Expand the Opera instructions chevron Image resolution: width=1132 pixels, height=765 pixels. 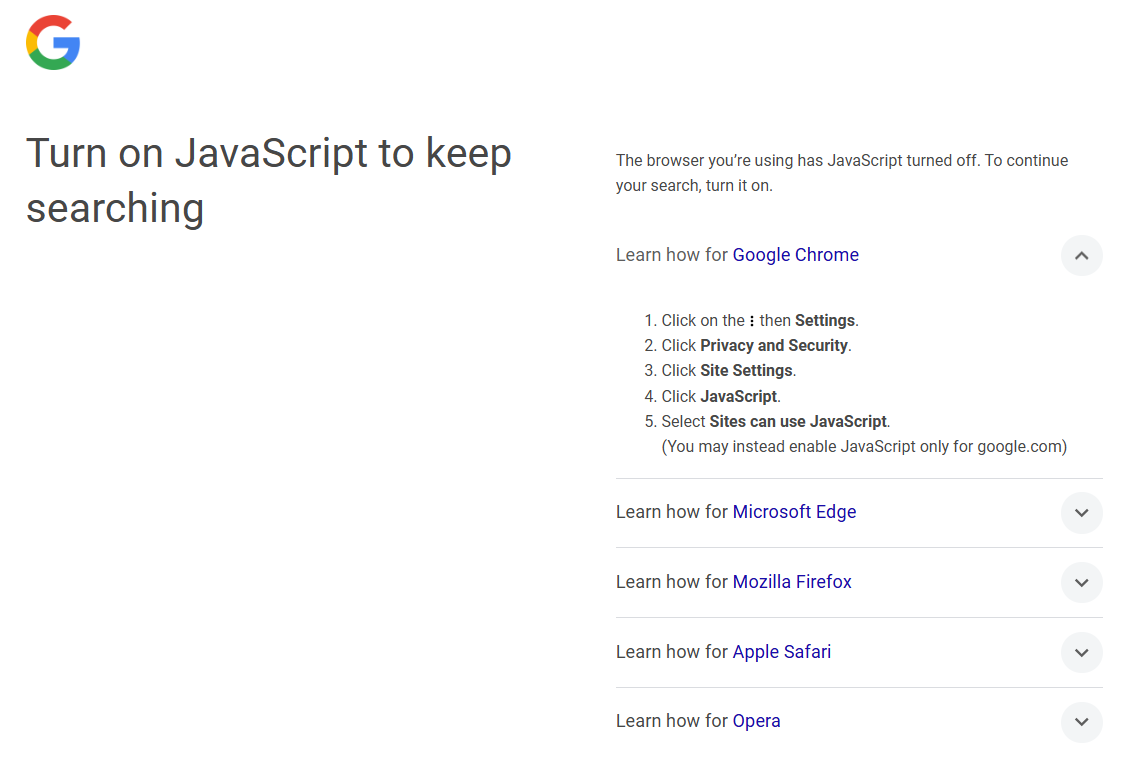click(x=1081, y=722)
